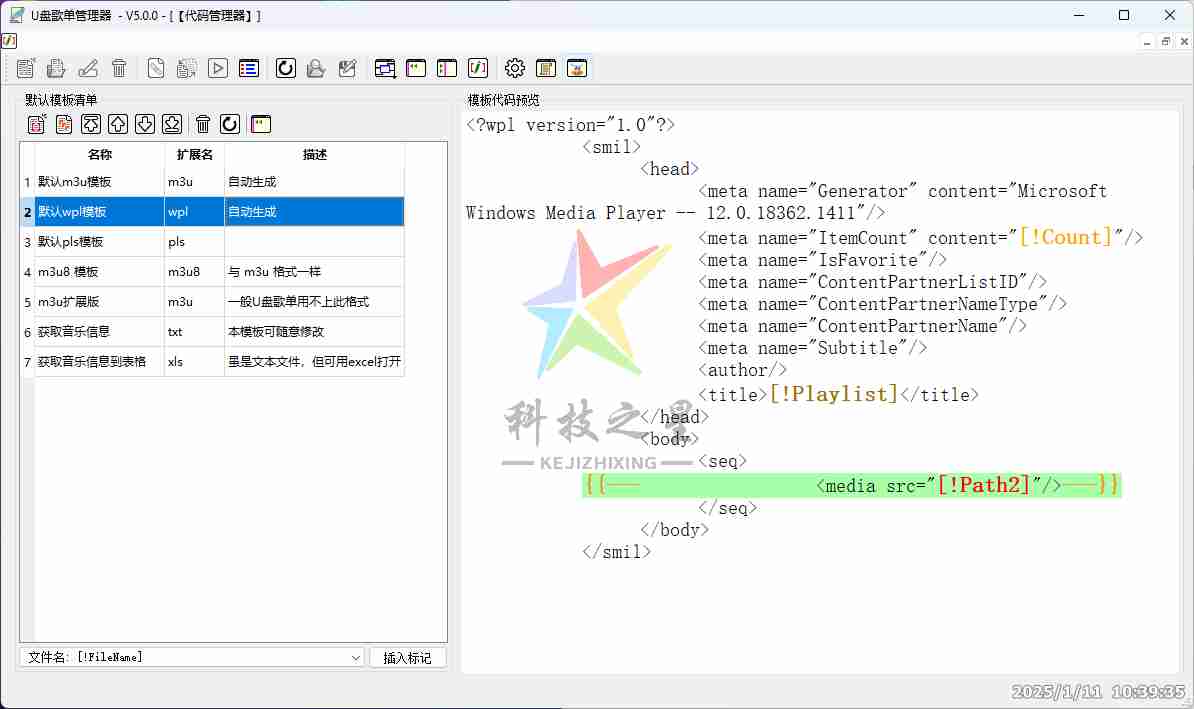Move template to bottom with the double-down arrow
Viewport: 1194px width, 709px height.
tap(172, 124)
